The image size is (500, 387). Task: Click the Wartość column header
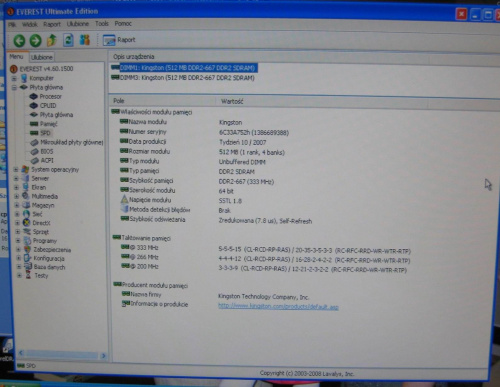[x=232, y=101]
